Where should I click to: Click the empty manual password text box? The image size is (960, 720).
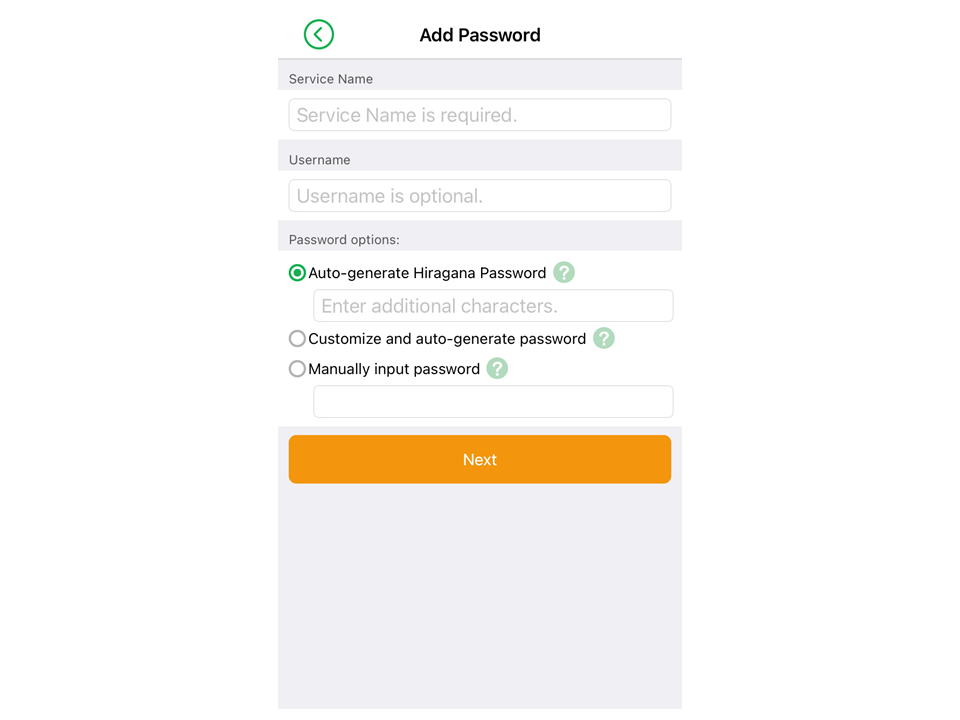[x=493, y=402]
